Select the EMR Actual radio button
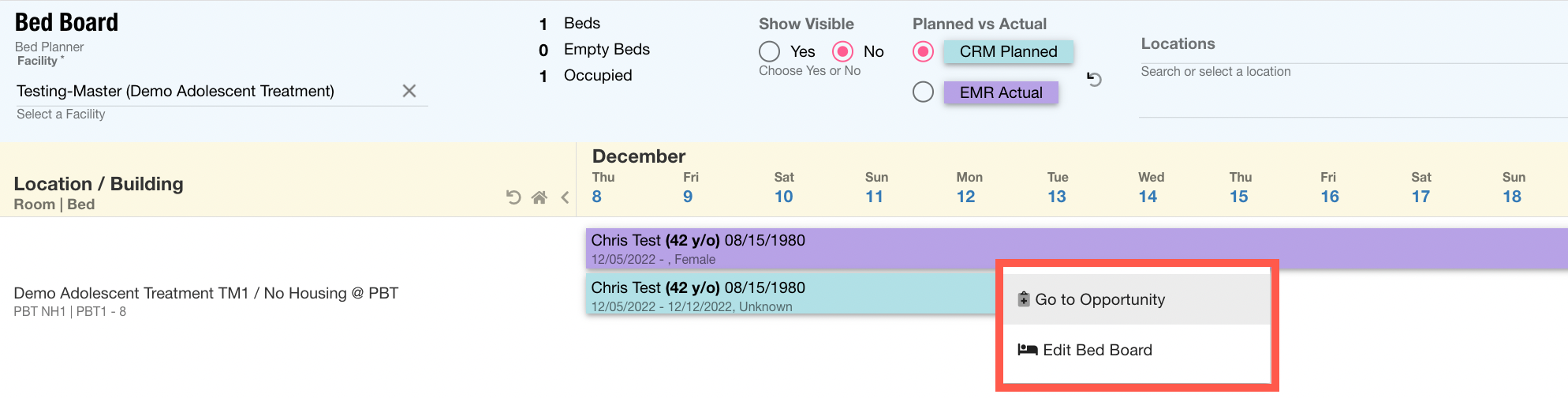The height and width of the screenshot is (398, 1568). (x=923, y=92)
